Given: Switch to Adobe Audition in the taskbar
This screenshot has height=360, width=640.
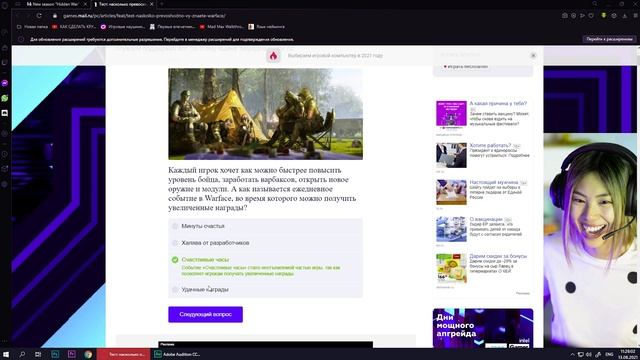Looking at the screenshot, I should point(177,354).
